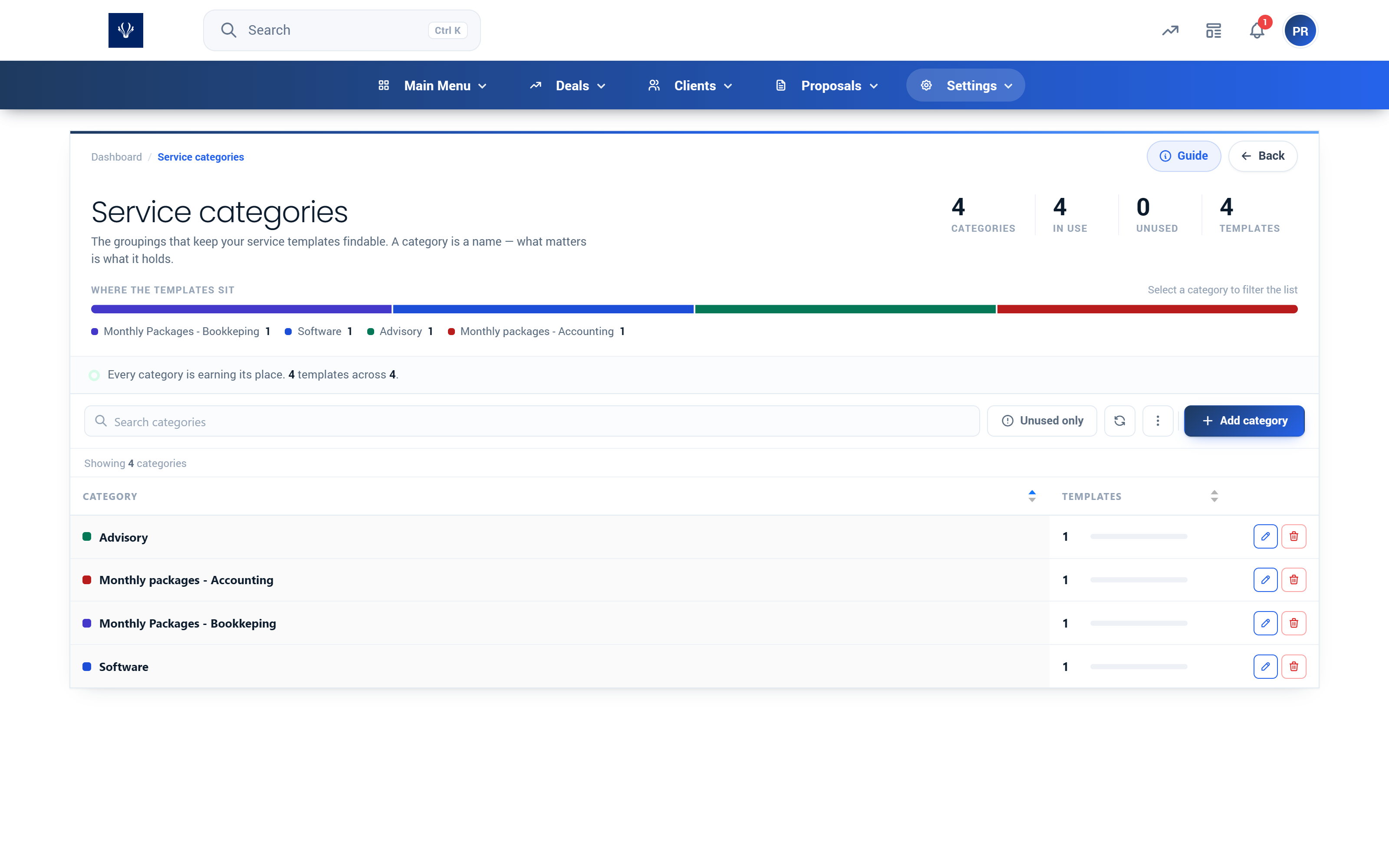
Task: Expand the Settings dropdown
Action: click(965, 85)
